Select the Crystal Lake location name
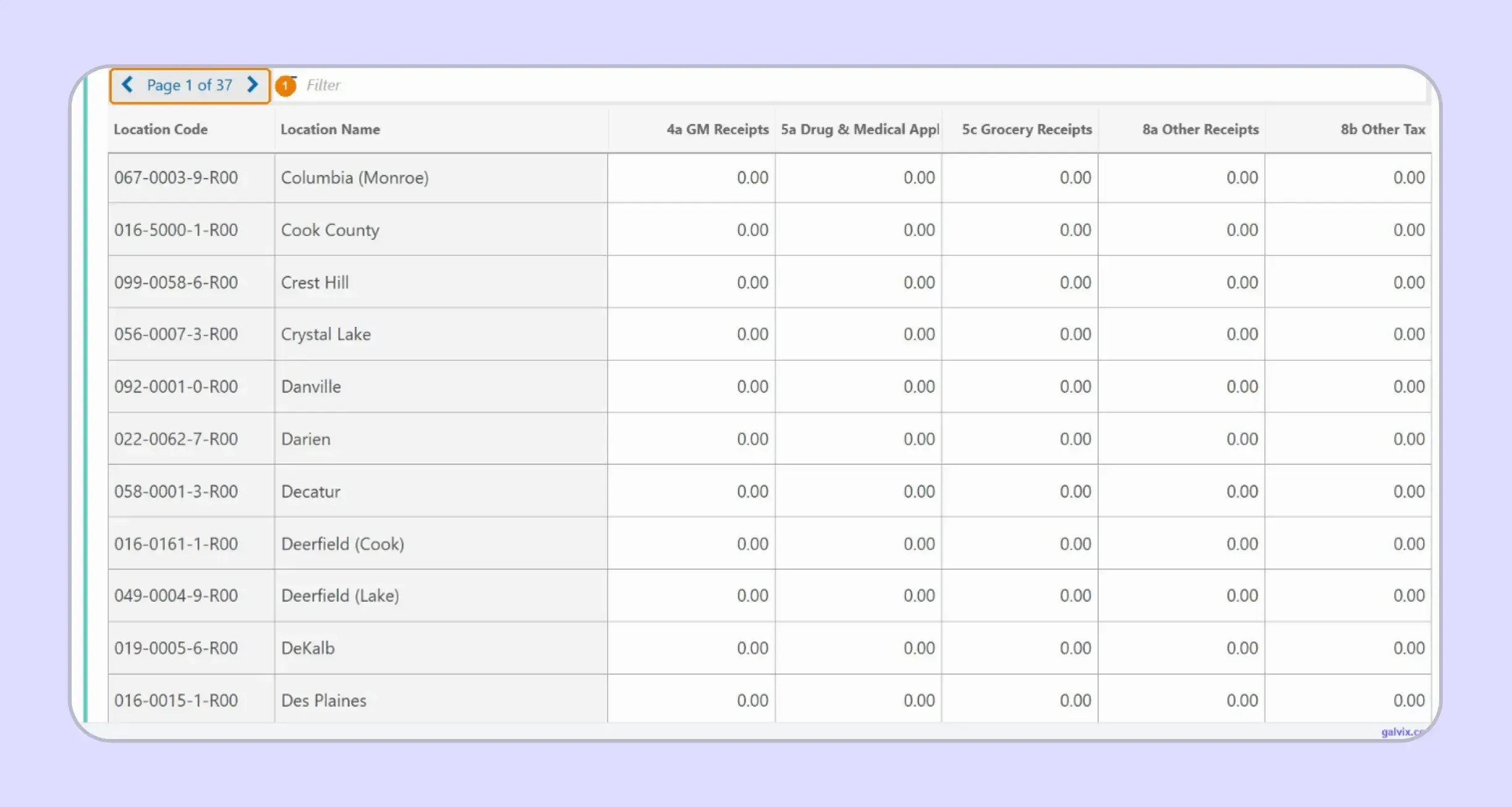This screenshot has width=1512, height=807. point(326,334)
